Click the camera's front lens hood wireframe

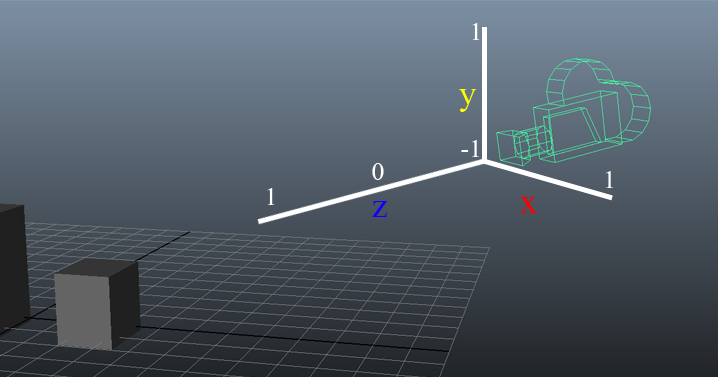[513, 147]
